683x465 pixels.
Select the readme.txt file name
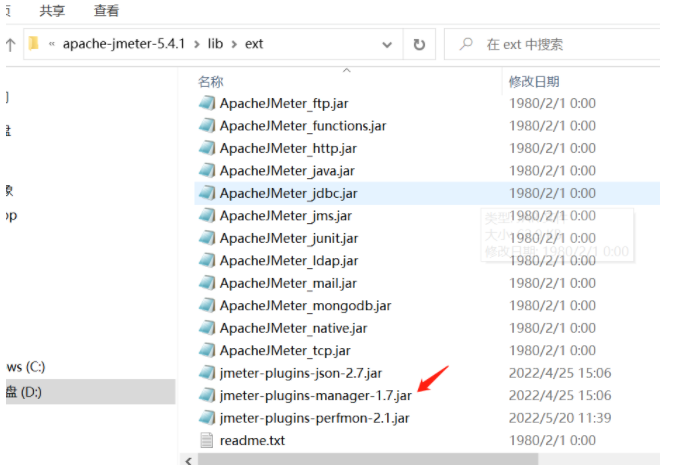(x=252, y=441)
